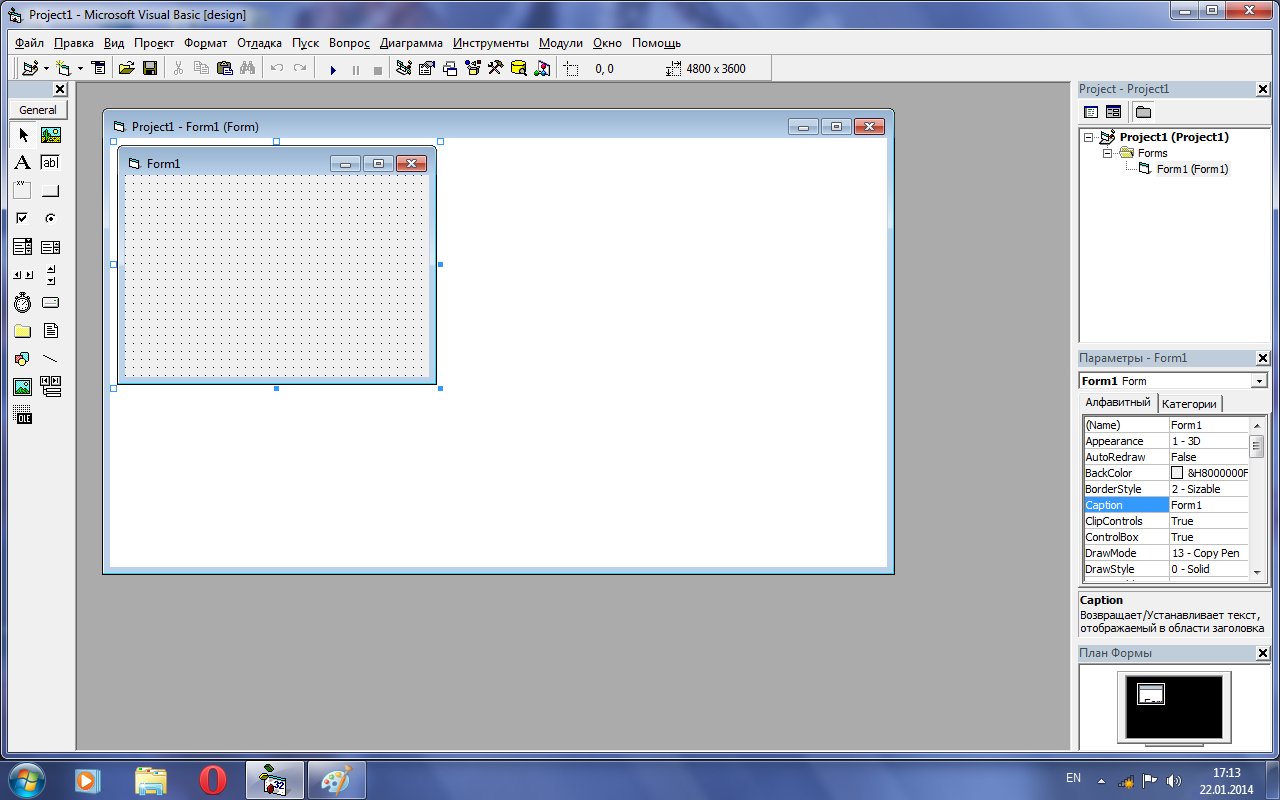Click View Object icon in Project panel
This screenshot has width=1280, height=800.
click(x=1113, y=112)
